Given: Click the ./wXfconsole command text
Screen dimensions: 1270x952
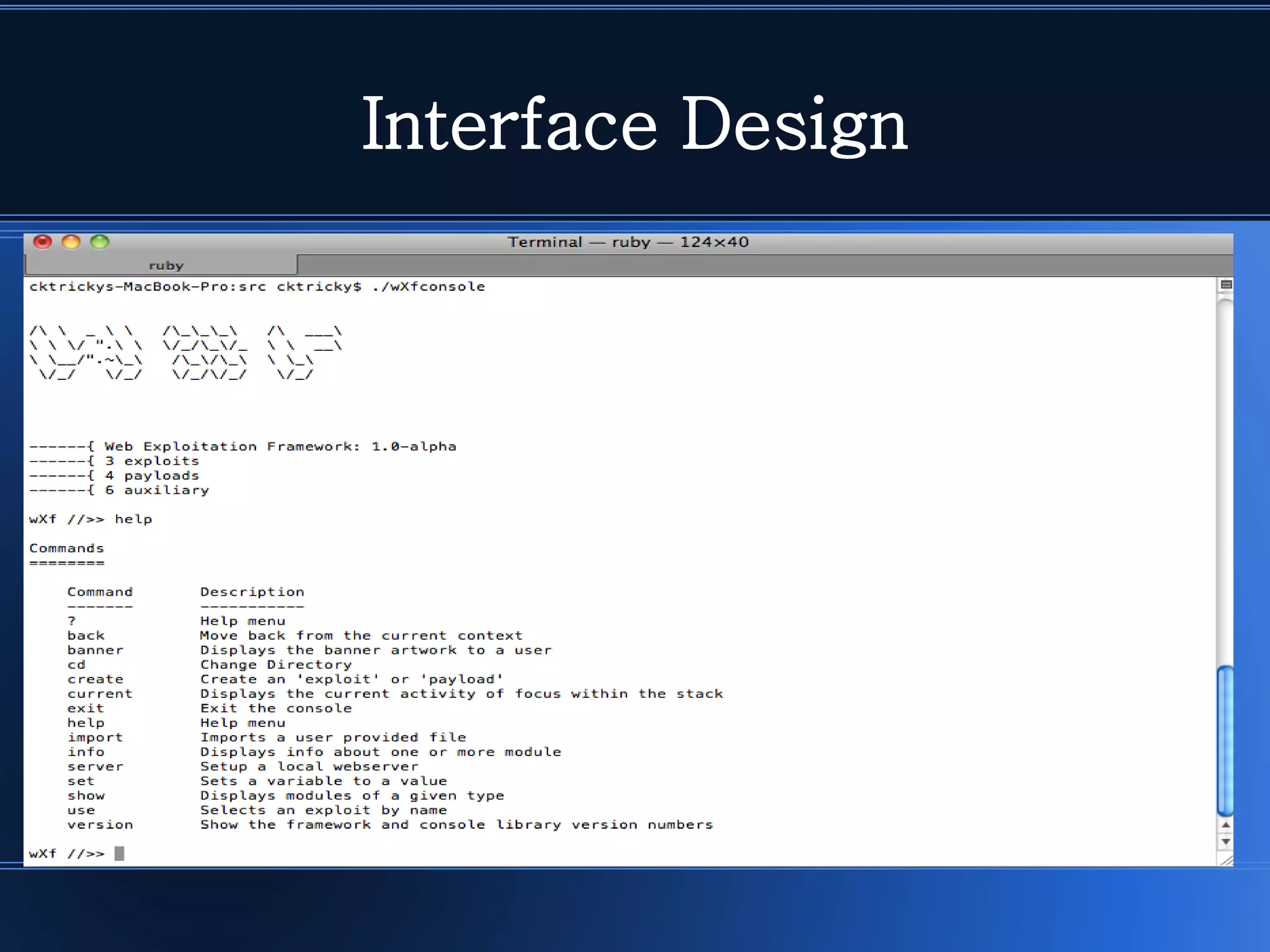Looking at the screenshot, I should [429, 286].
